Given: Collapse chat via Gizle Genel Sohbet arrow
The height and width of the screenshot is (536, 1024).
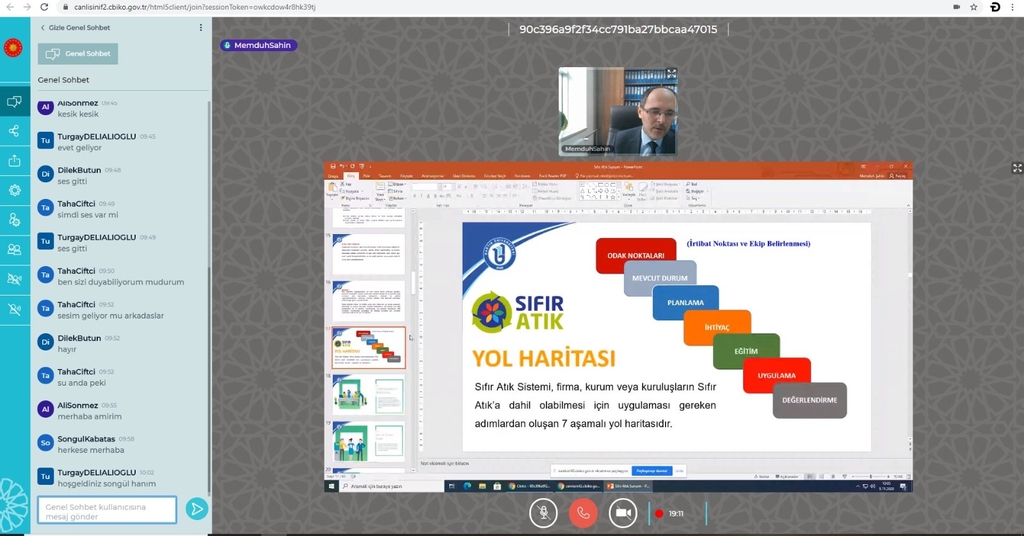Looking at the screenshot, I should 43,28.
